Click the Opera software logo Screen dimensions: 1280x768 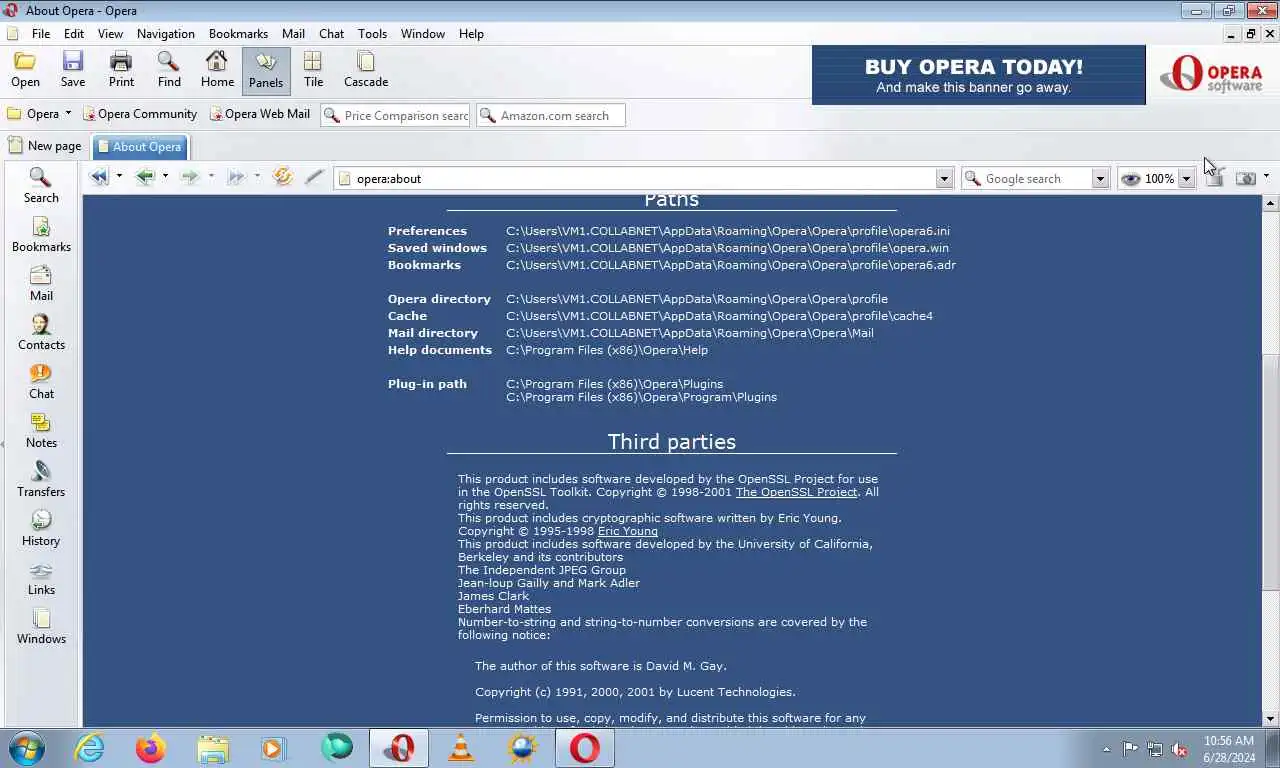point(1211,75)
